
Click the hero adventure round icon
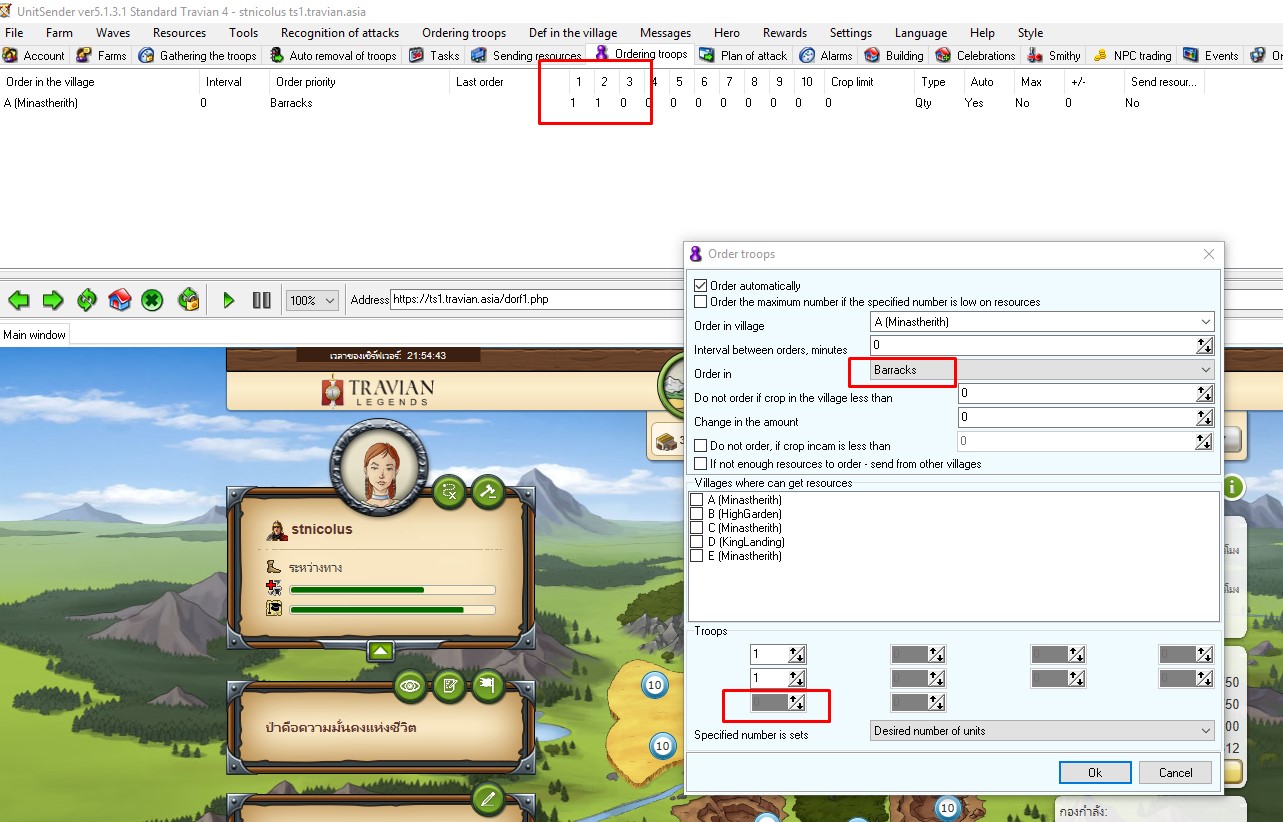(450, 491)
